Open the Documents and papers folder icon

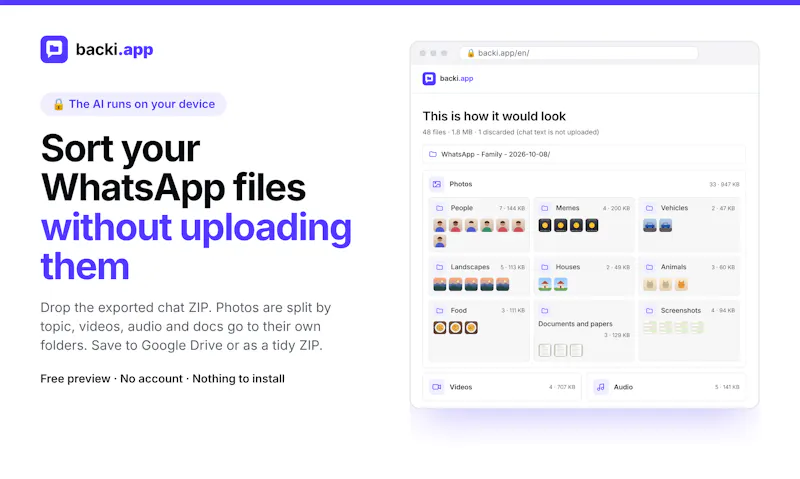point(544,310)
